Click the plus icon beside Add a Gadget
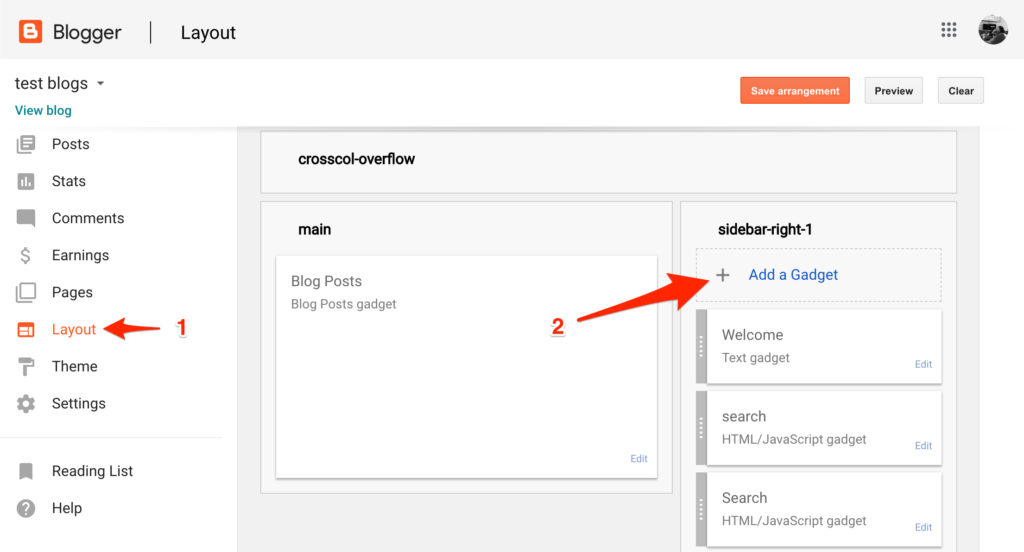 tap(722, 275)
